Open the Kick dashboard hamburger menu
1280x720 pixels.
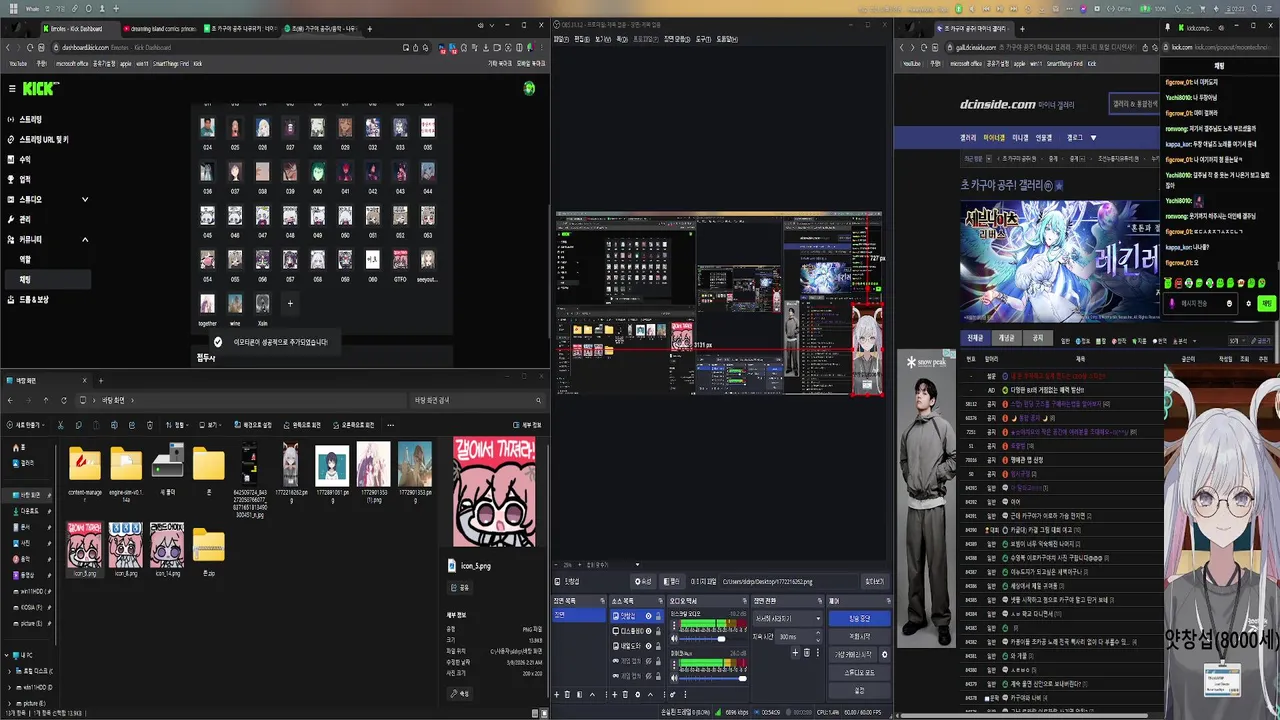pos(12,88)
